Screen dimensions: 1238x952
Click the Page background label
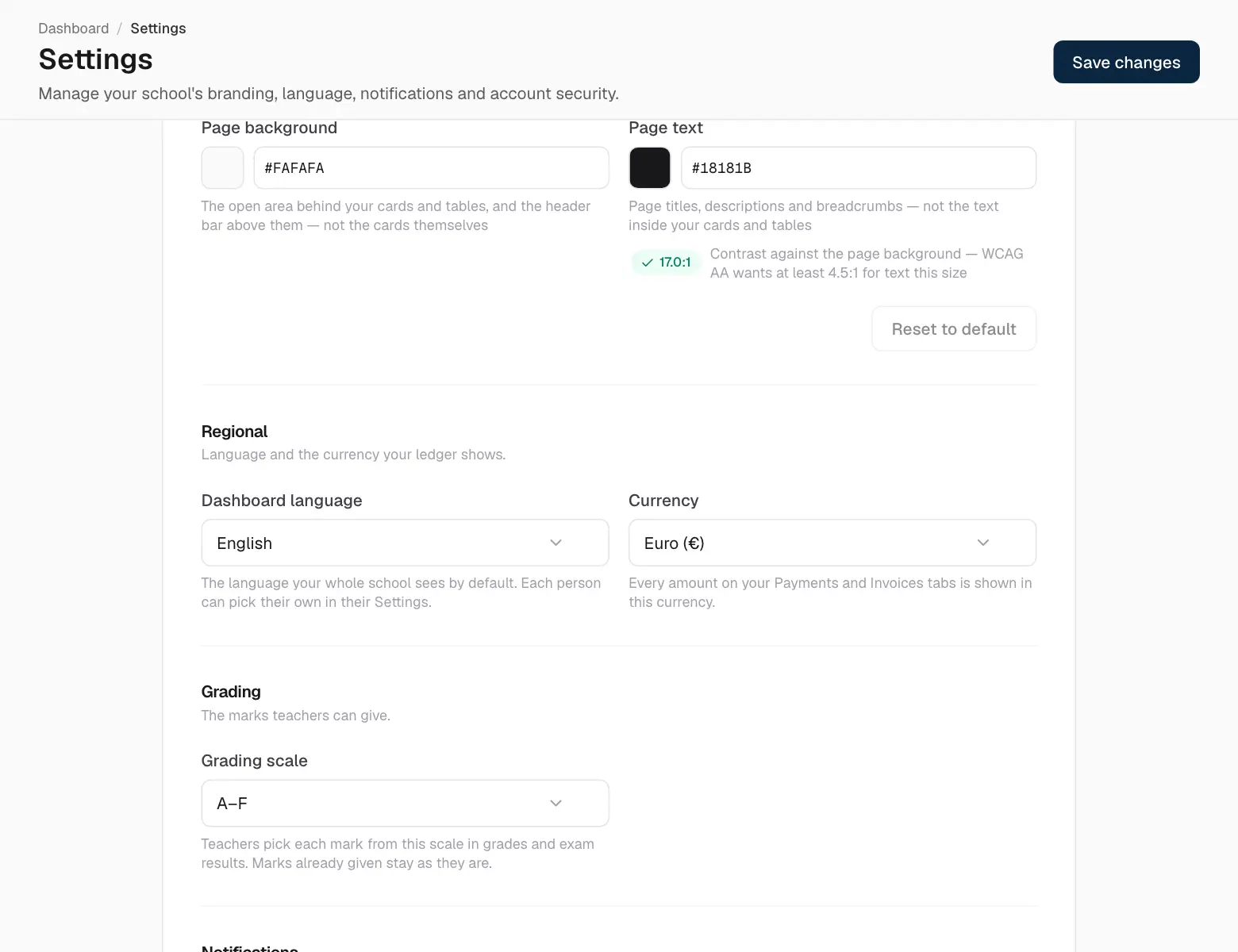point(269,128)
